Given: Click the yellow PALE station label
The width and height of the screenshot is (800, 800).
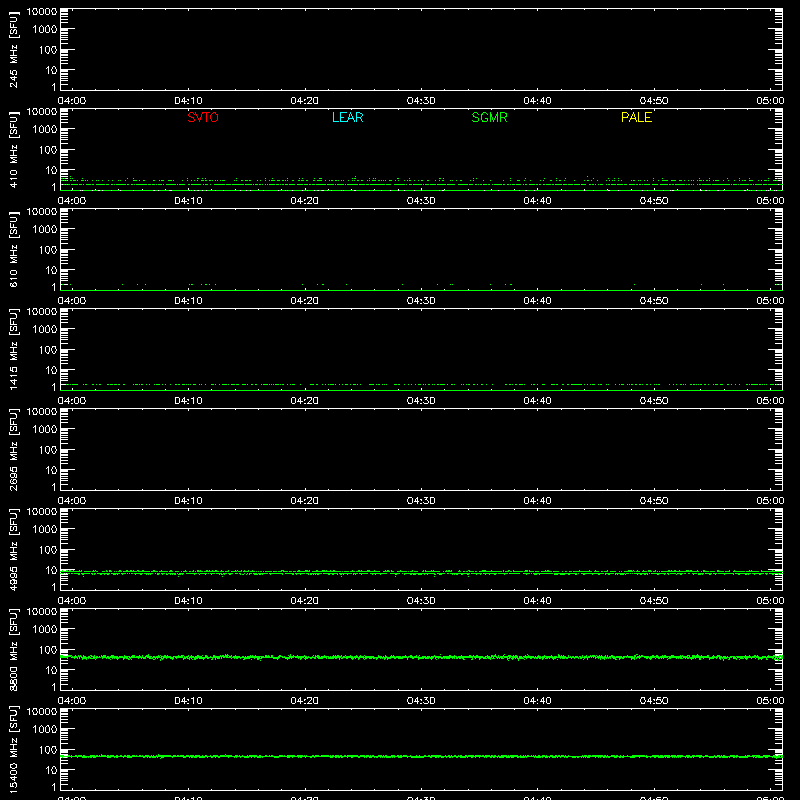Looking at the screenshot, I should [x=636, y=117].
